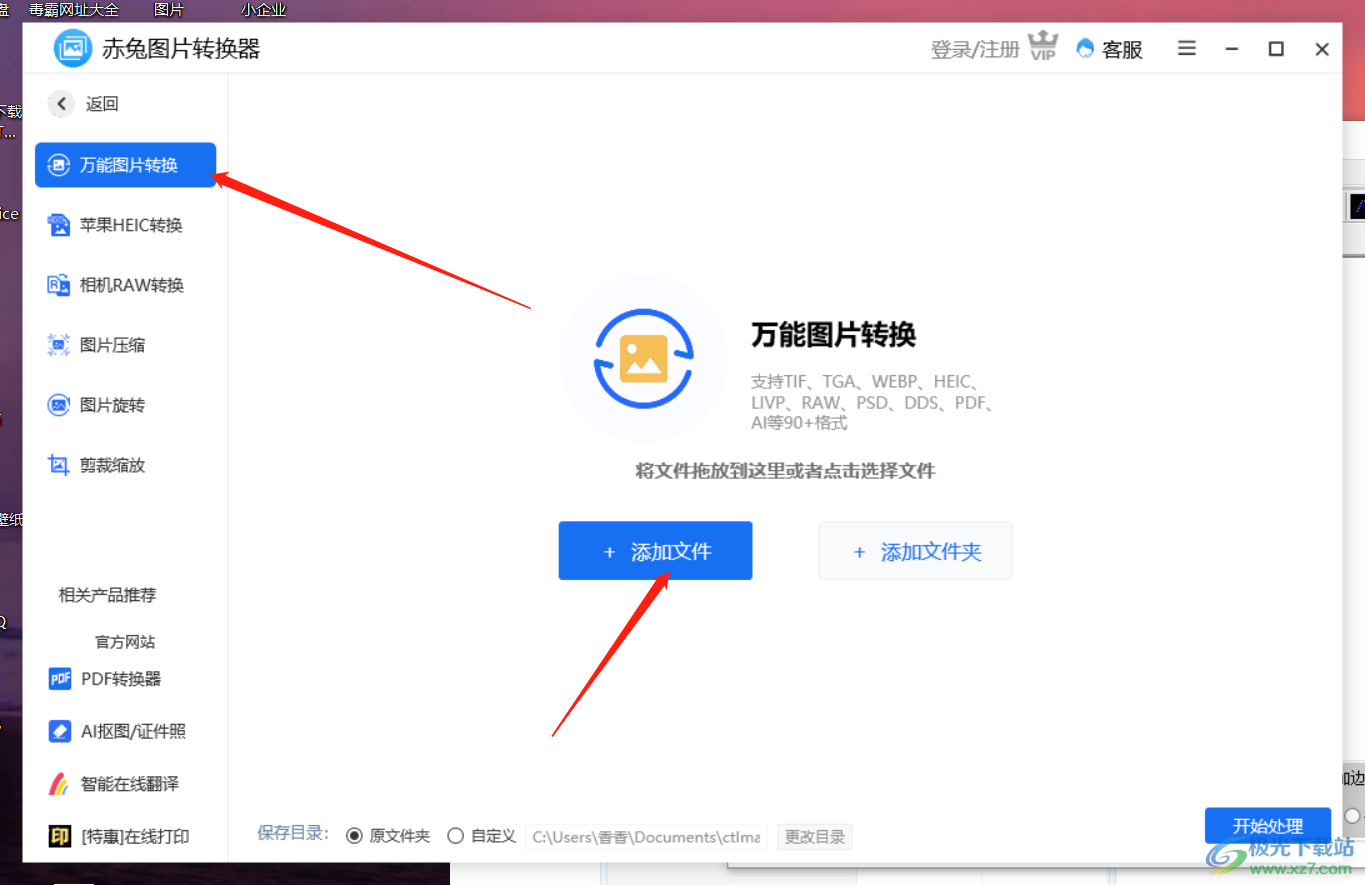Click the 相关产品推荐 heading text
This screenshot has height=885, width=1365.
point(108,595)
